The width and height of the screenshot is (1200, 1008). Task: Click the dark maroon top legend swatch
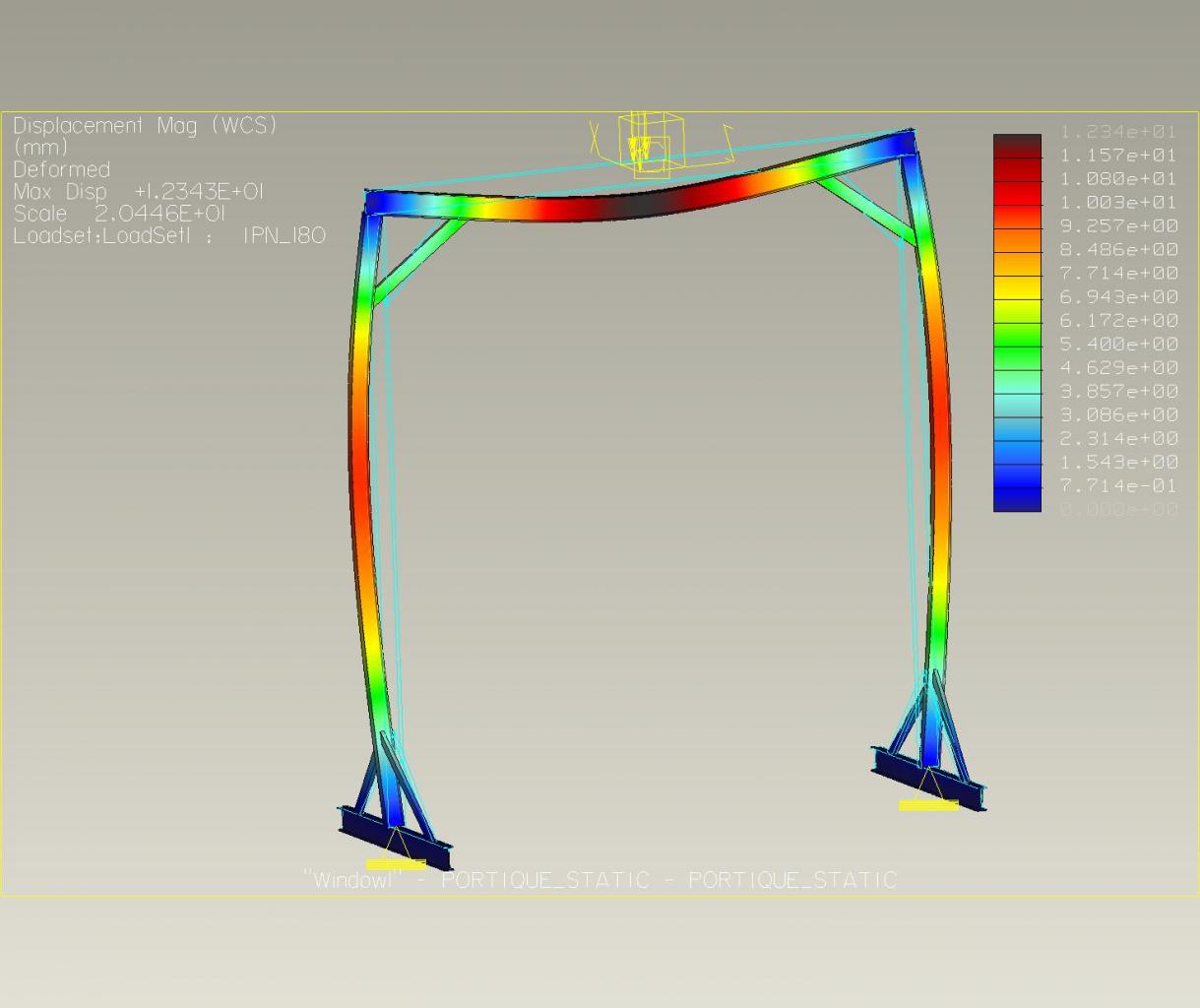click(1017, 146)
